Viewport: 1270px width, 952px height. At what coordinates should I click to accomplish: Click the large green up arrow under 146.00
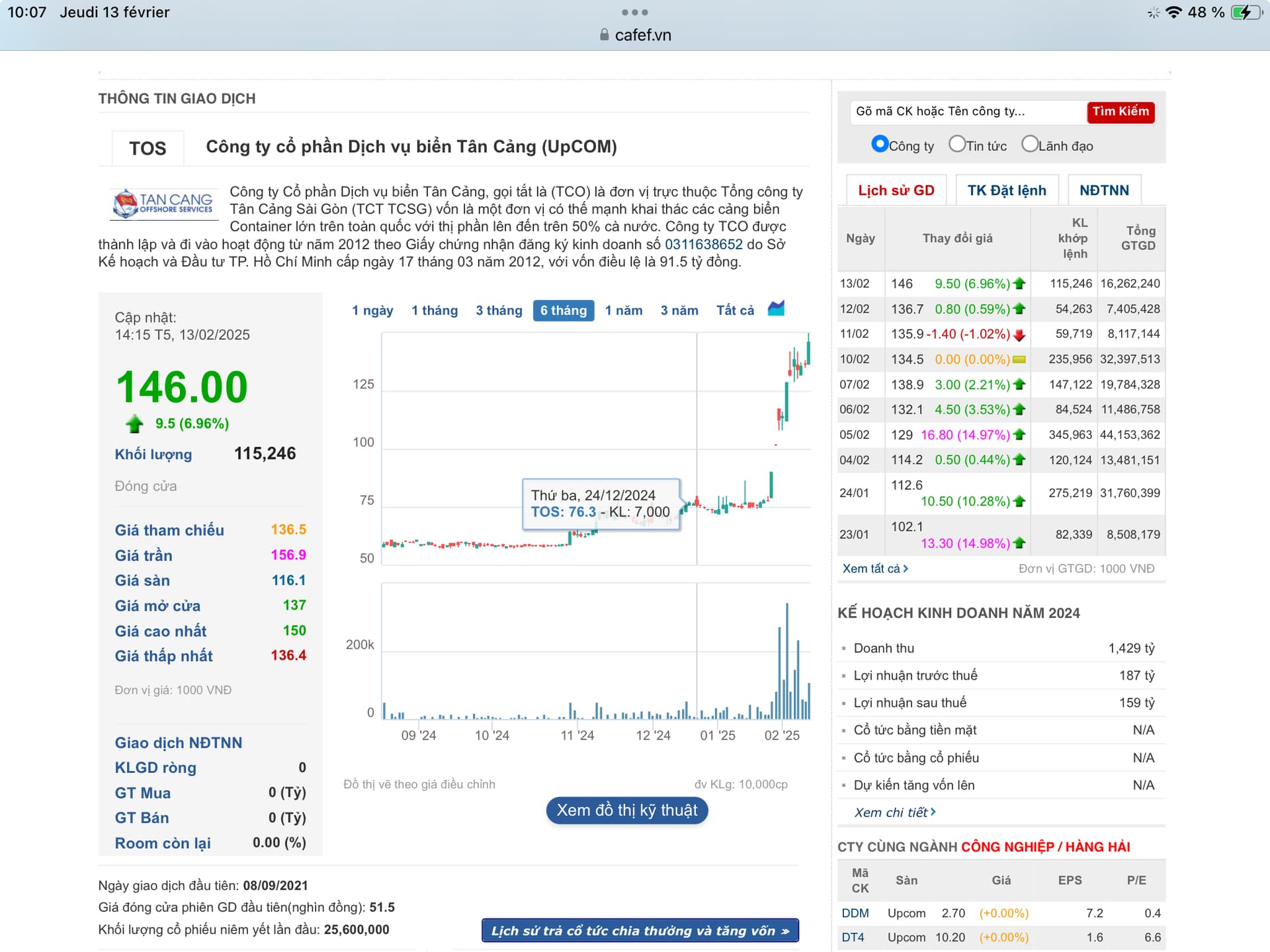tap(134, 424)
